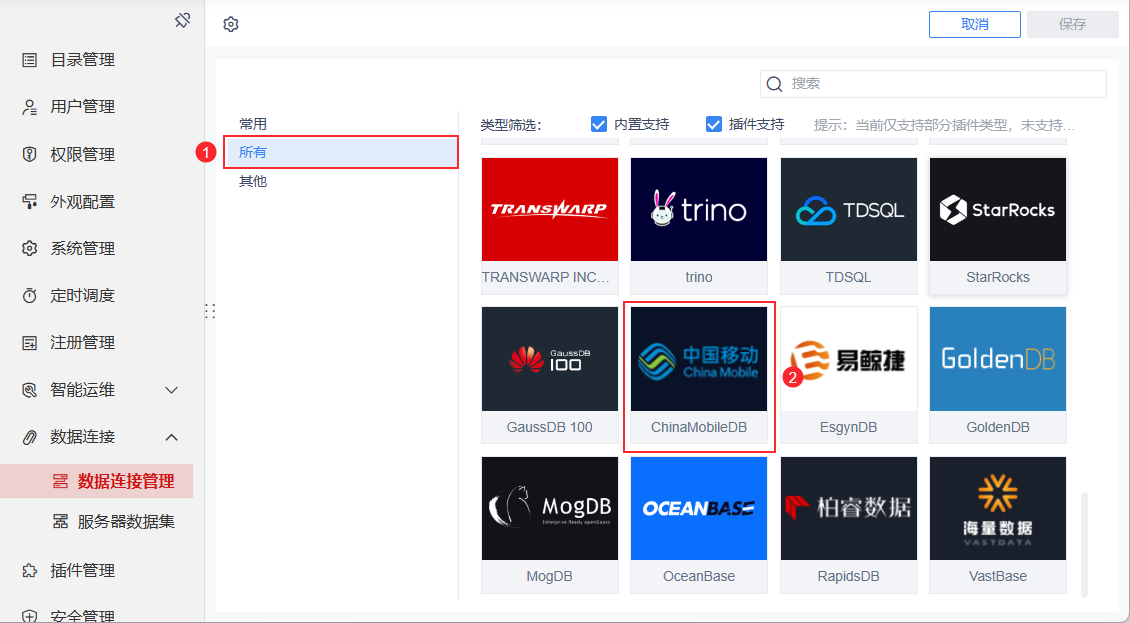Click the 类型筛选 label
The width and height of the screenshot is (1130, 623).
click(510, 125)
